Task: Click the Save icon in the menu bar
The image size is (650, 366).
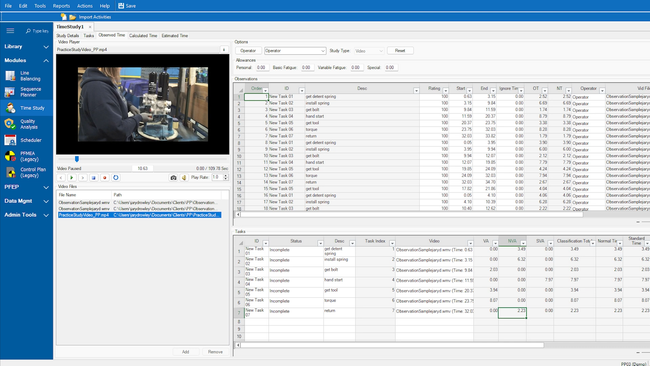Action: [x=121, y=6]
